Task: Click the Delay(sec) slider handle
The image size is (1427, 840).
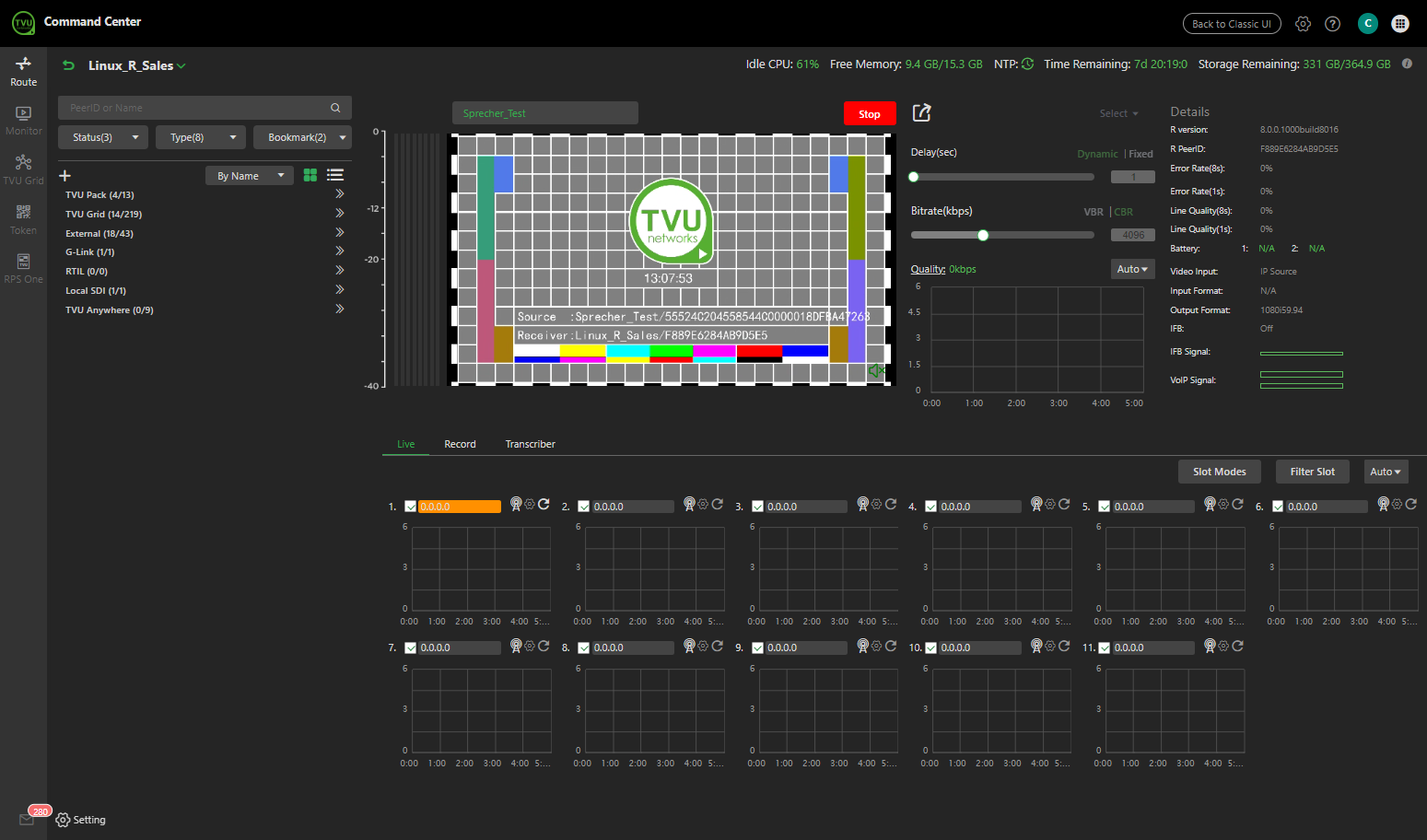Action: coord(914,177)
